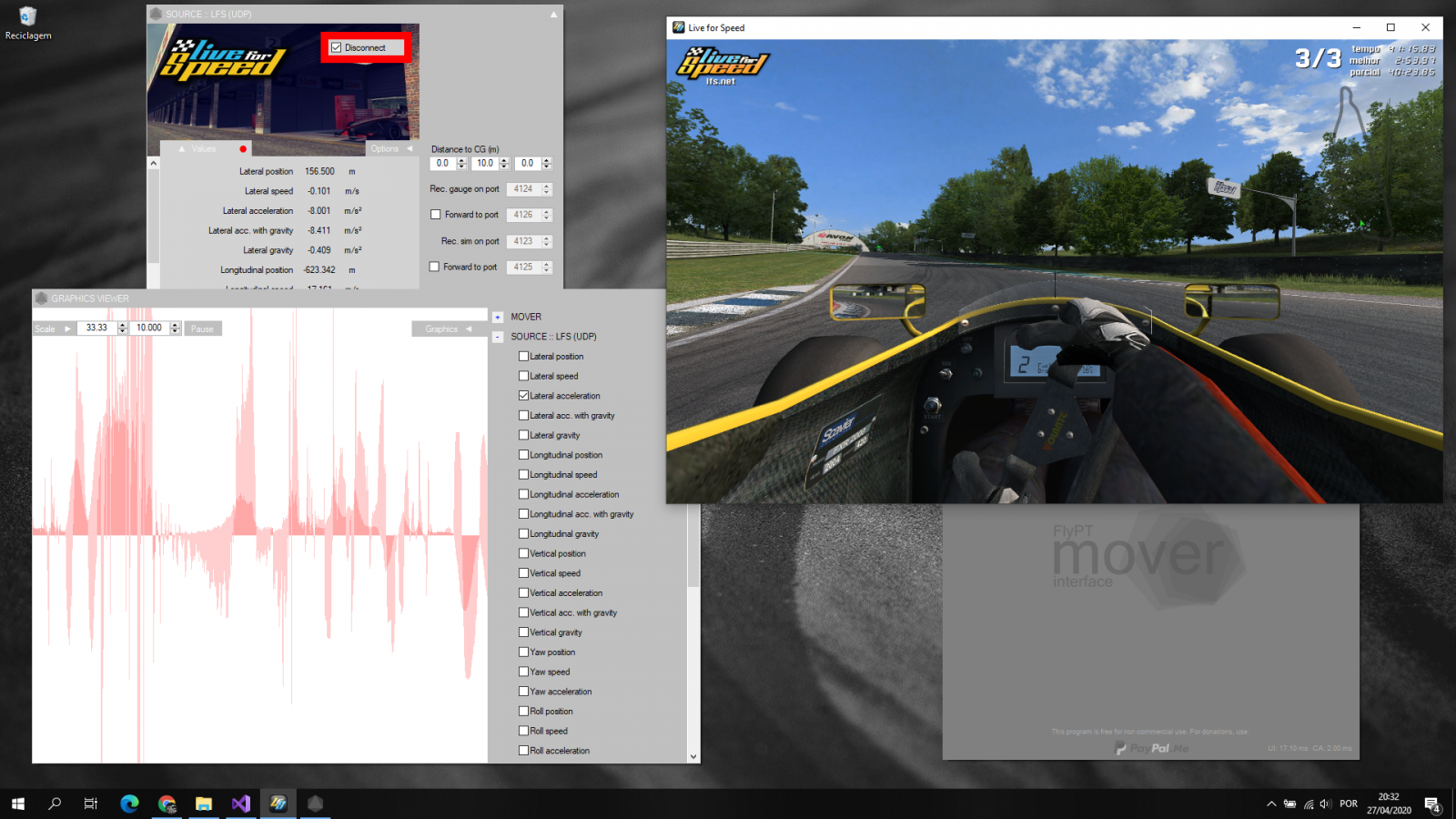The height and width of the screenshot is (819, 1456).
Task: Click the up arrow of the Values list scrollbar
Action: [154, 164]
